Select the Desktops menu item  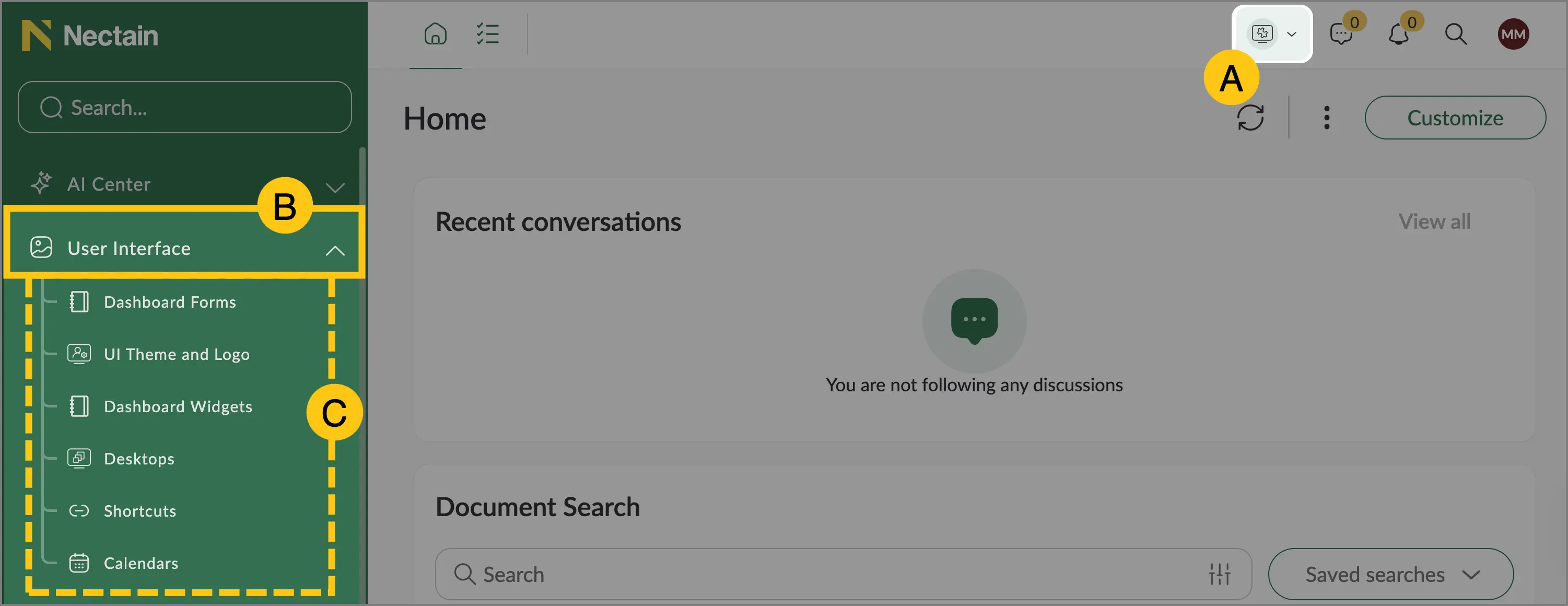(x=139, y=459)
